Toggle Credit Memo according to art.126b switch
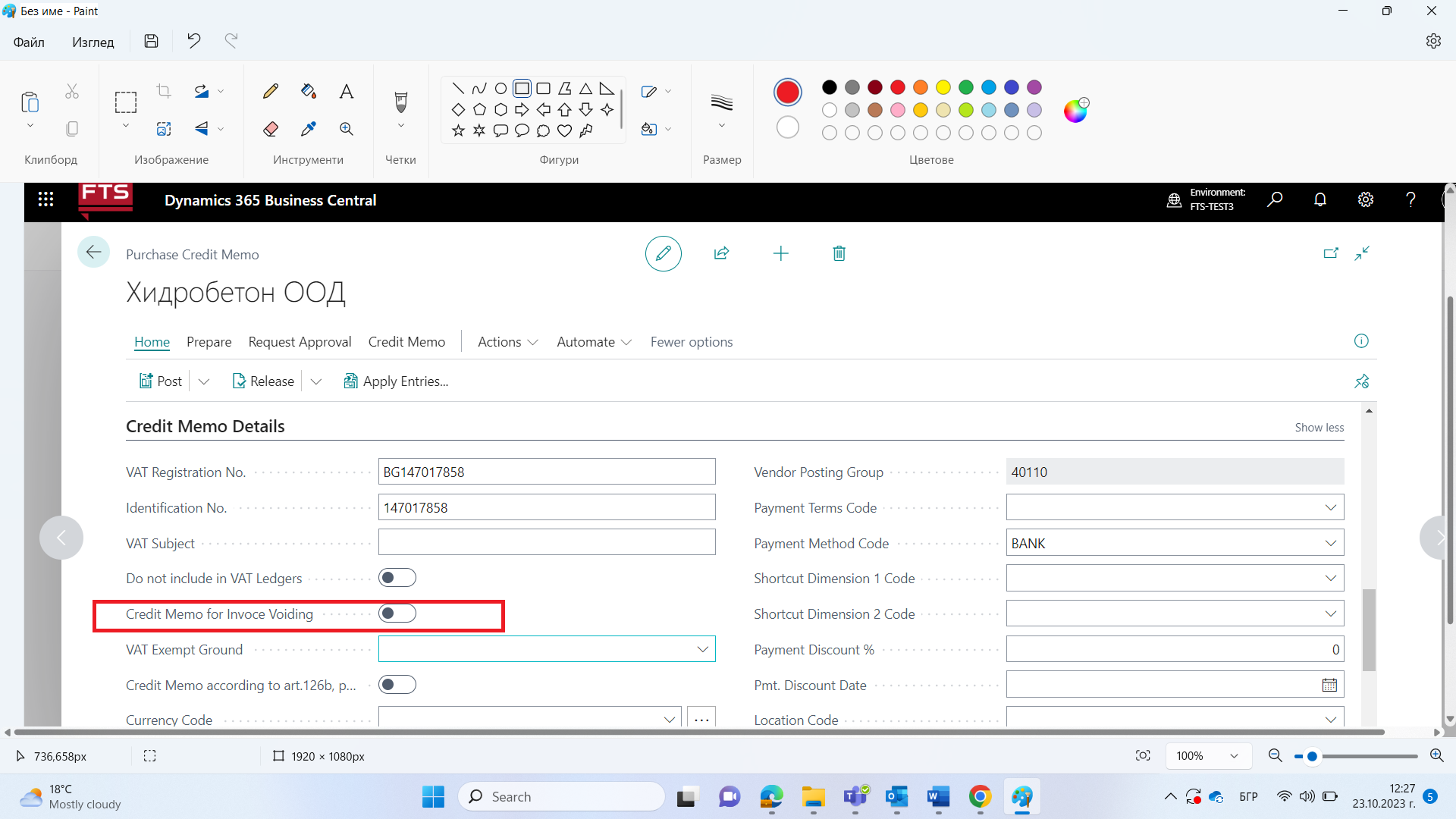The image size is (1456, 819). coord(397,685)
